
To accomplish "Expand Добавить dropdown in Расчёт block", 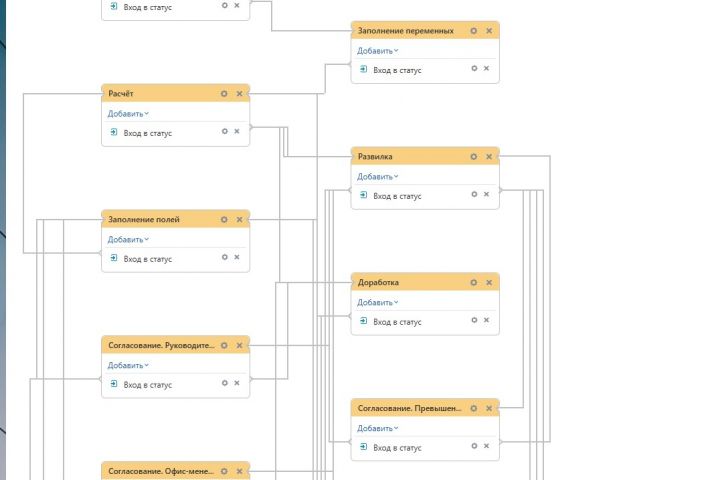I will [x=128, y=114].
